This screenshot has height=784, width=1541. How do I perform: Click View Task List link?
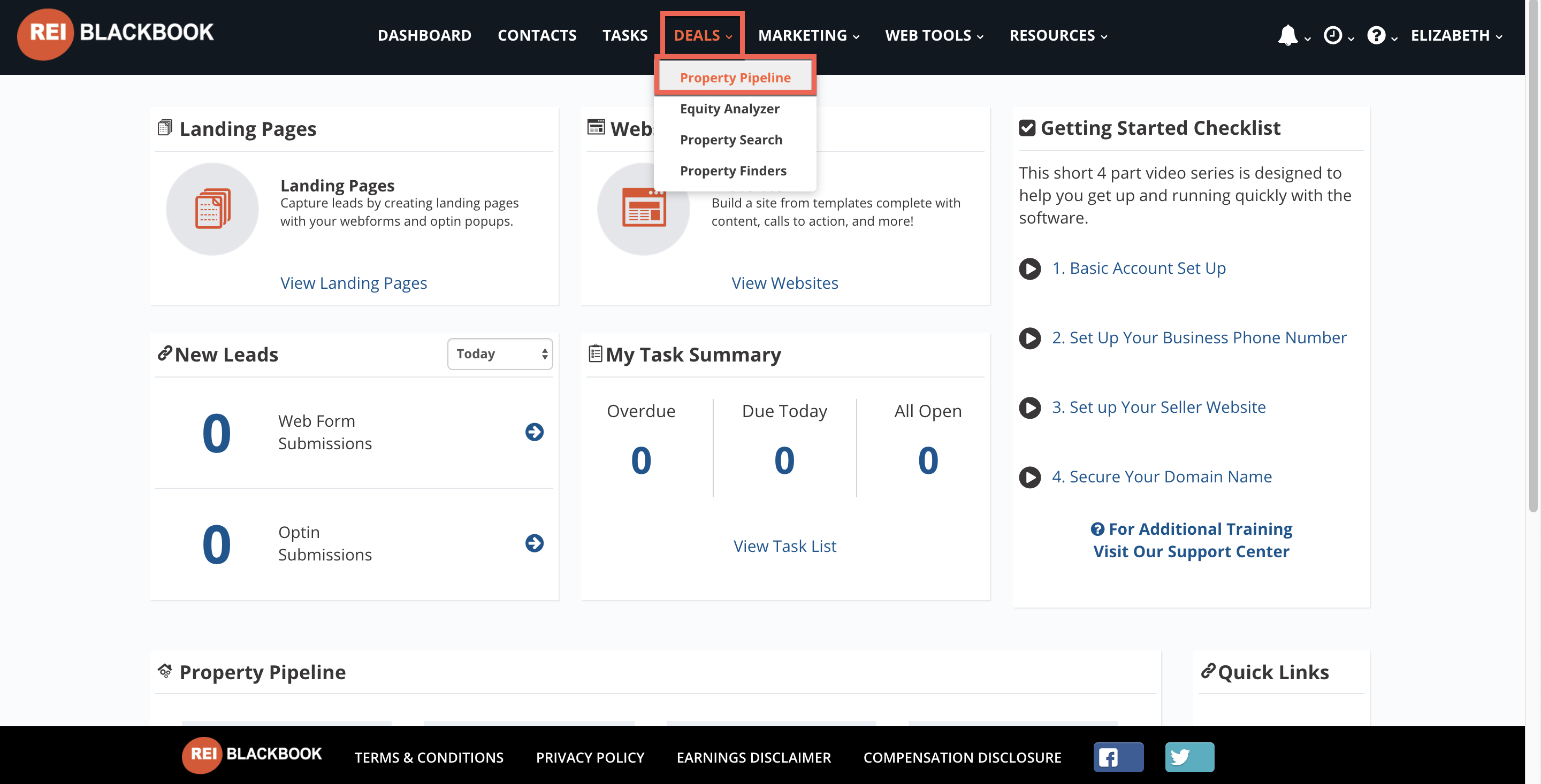click(x=785, y=546)
